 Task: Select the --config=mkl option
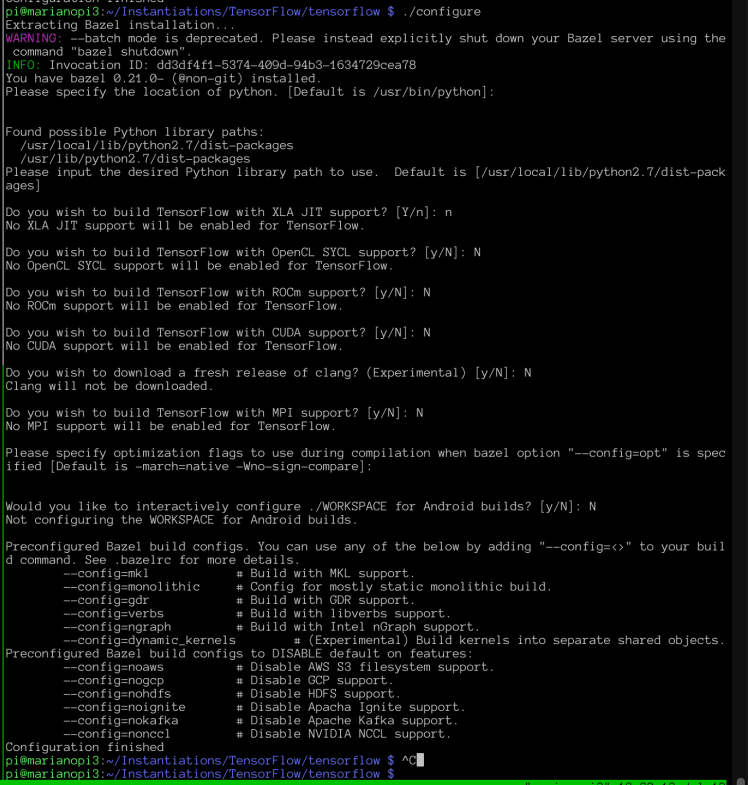106,573
